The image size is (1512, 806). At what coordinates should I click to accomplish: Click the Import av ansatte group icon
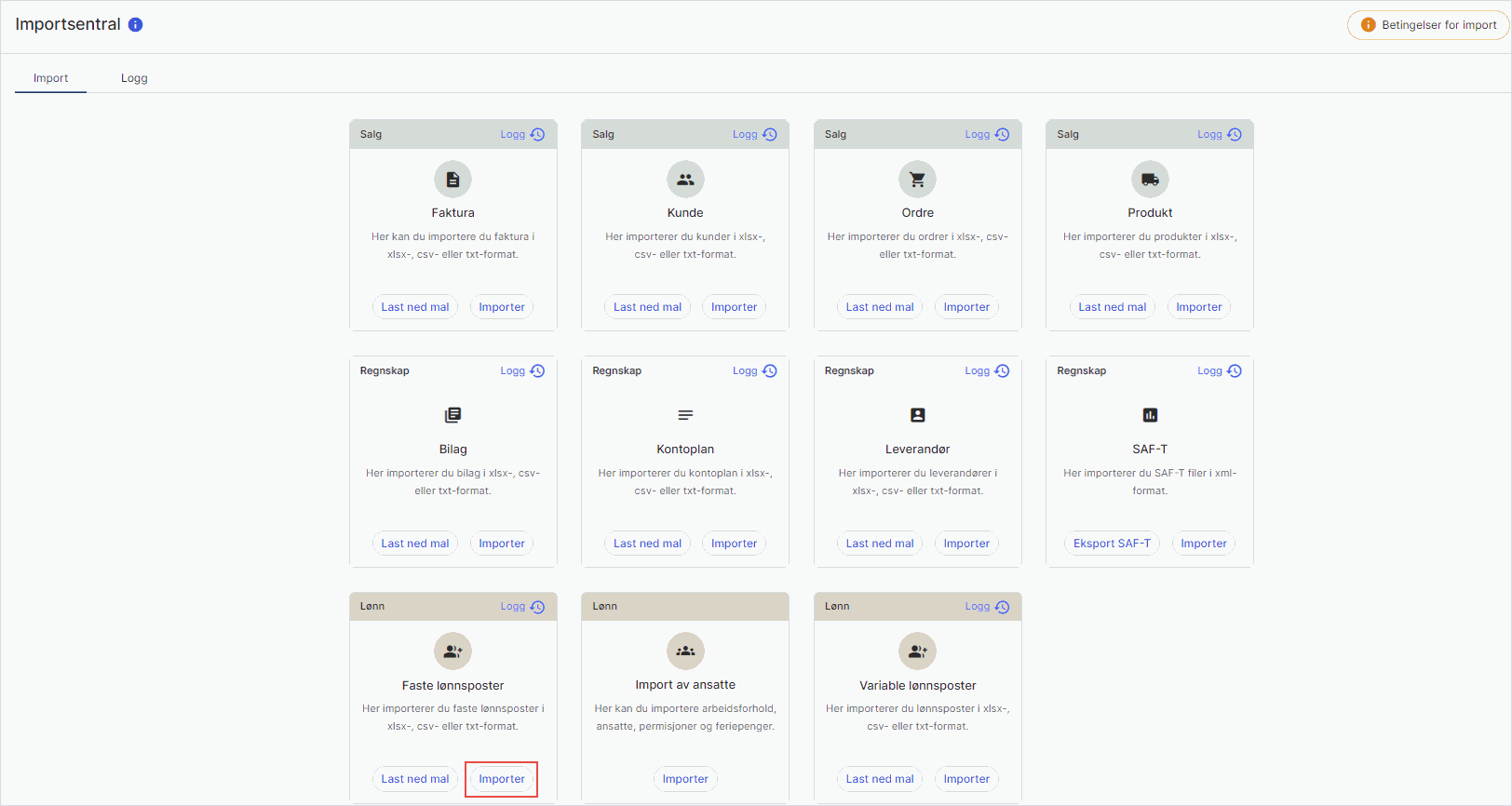[x=685, y=652]
